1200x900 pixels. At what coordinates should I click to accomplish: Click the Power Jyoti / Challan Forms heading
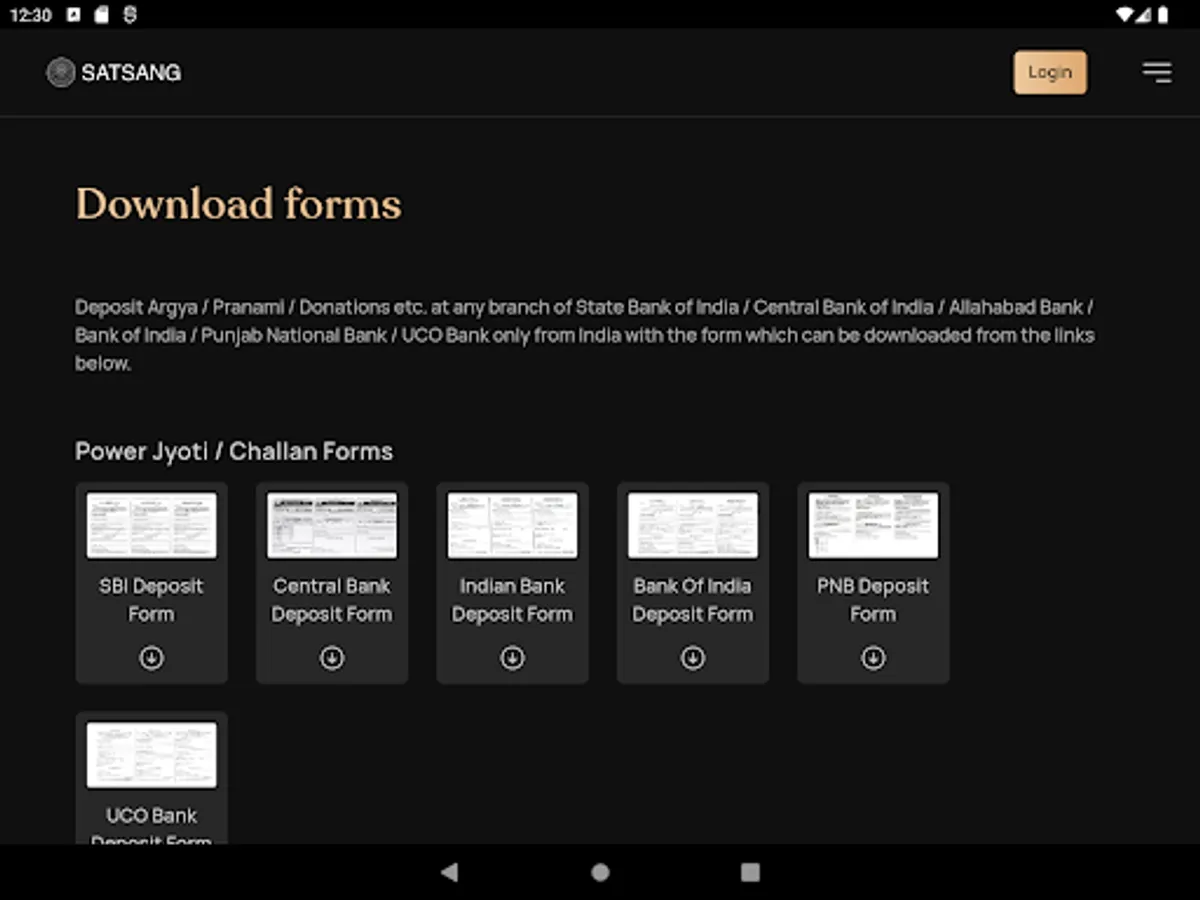pyautogui.click(x=234, y=452)
